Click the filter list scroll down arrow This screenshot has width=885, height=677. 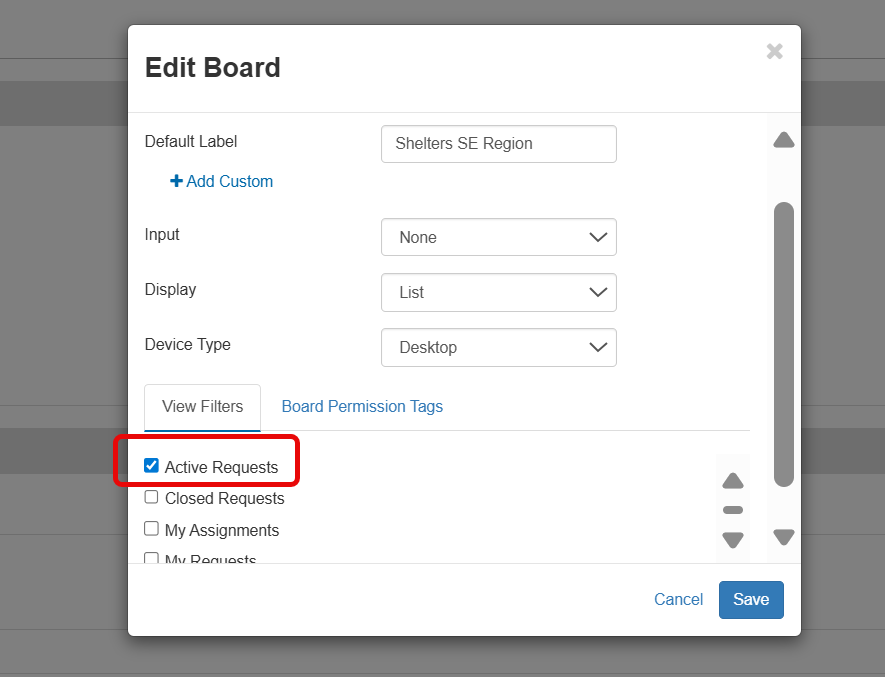click(x=733, y=540)
